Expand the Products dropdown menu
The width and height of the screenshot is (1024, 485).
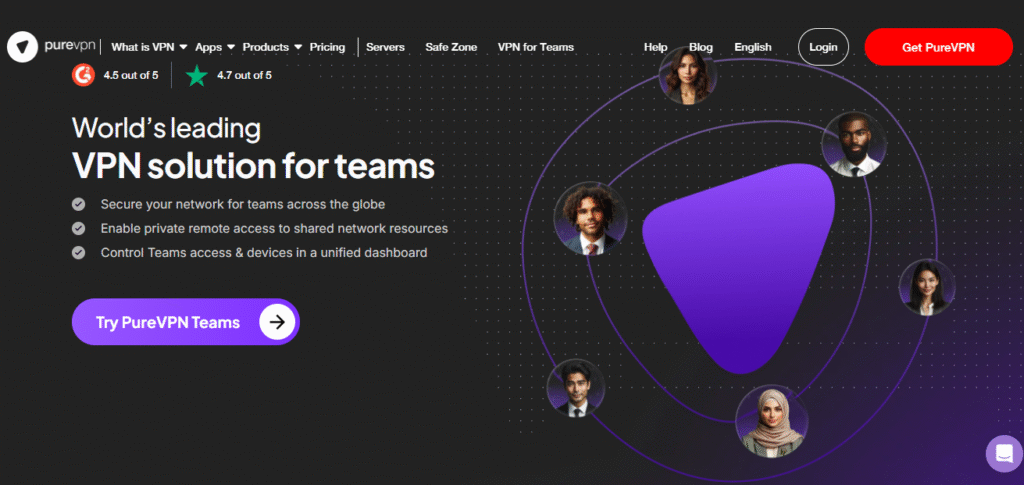point(272,47)
